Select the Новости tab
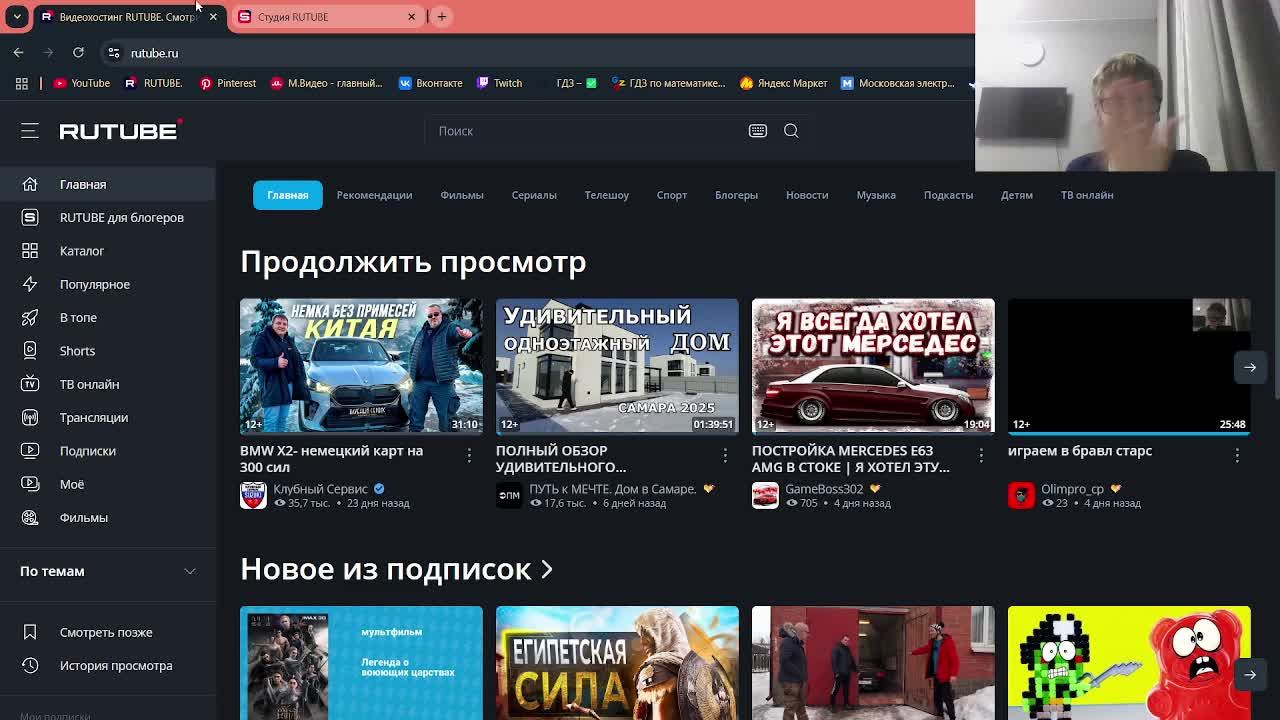 click(807, 195)
